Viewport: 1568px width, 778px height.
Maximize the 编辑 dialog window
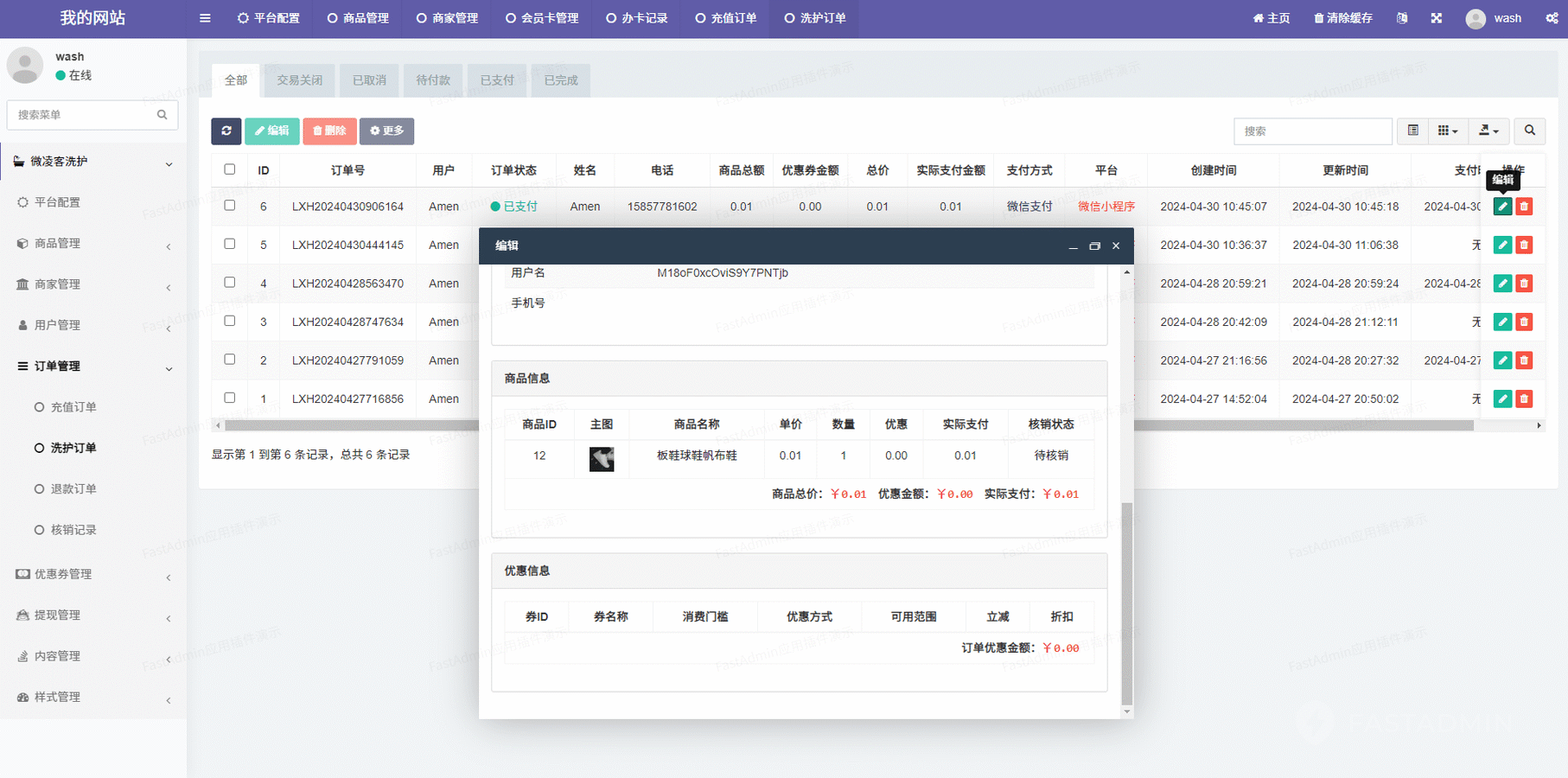click(x=1094, y=246)
